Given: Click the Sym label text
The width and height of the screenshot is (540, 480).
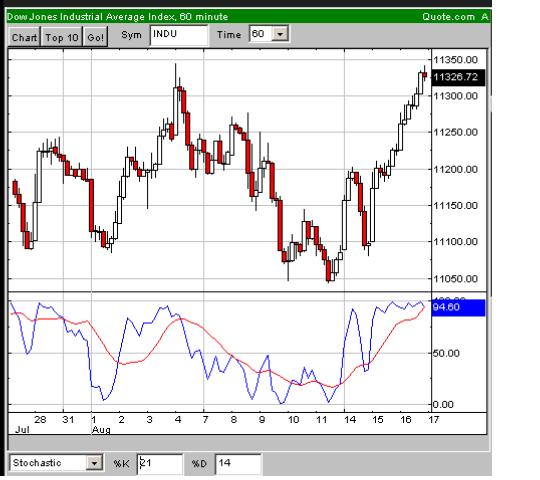Looking at the screenshot, I should [131, 35].
